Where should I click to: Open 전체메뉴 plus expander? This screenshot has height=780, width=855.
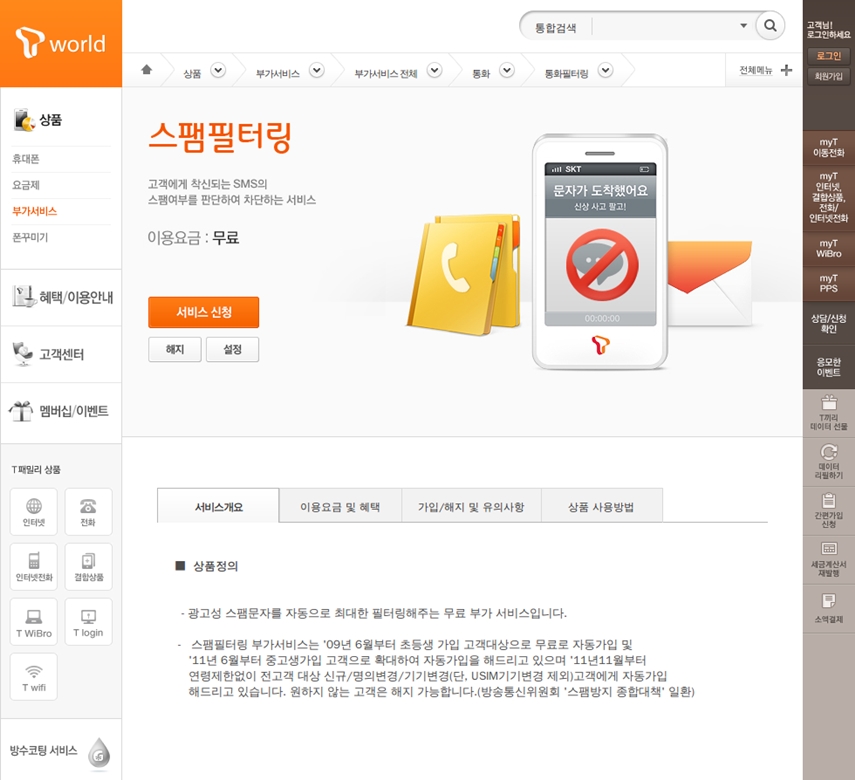pyautogui.click(x=786, y=70)
